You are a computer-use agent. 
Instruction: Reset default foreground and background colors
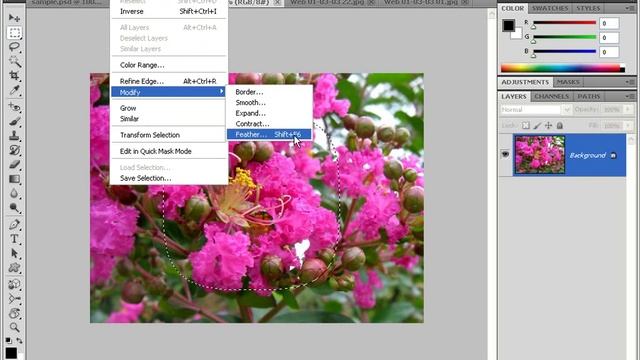pyautogui.click(x=8, y=340)
